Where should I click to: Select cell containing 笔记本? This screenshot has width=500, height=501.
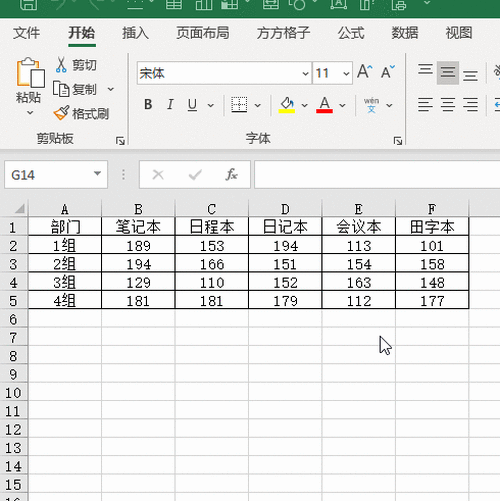coord(138,227)
